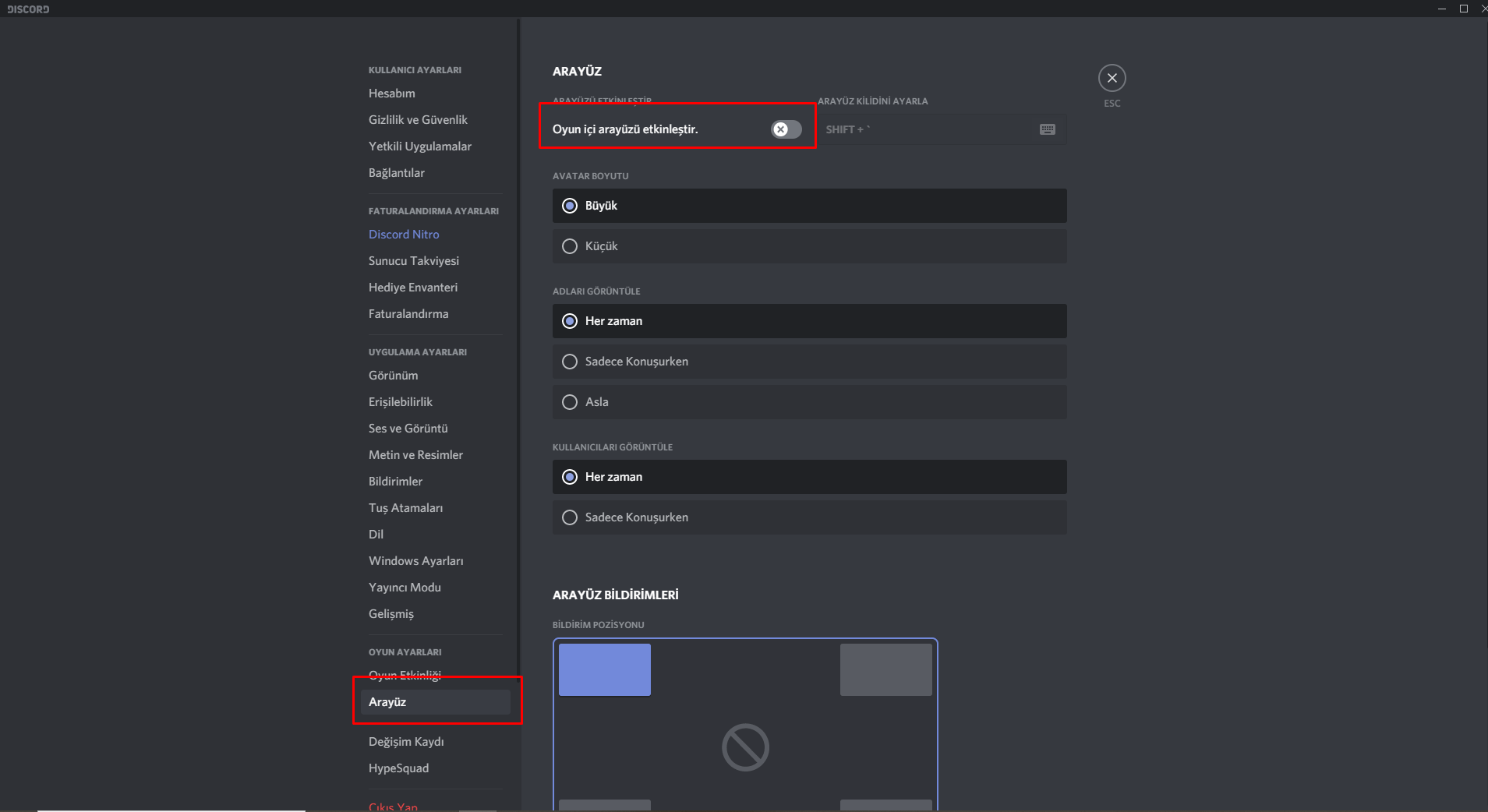Viewport: 1488px width, 812px height.
Task: Maximize the Discord window
Action: click(1464, 9)
